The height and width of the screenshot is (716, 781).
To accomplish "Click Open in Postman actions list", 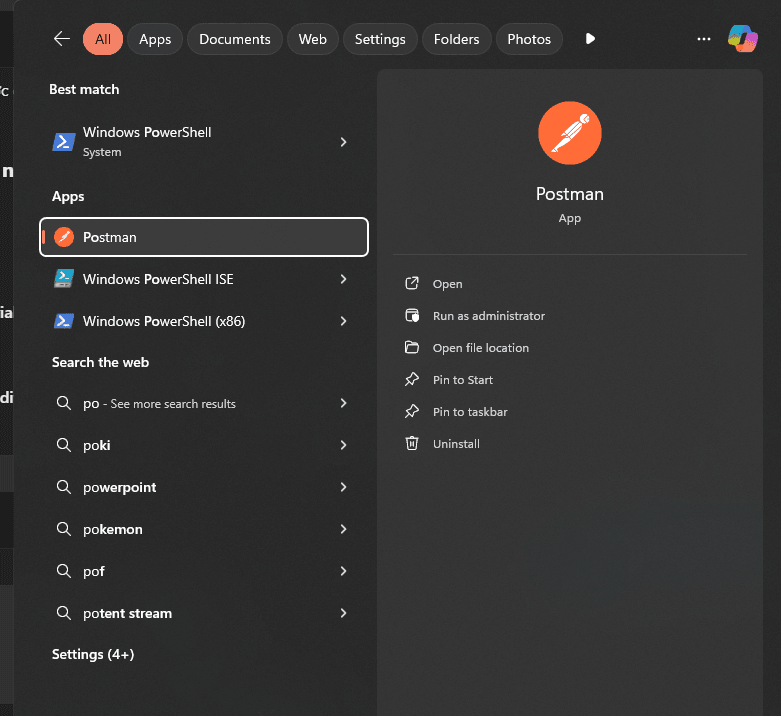I will pyautogui.click(x=447, y=284).
